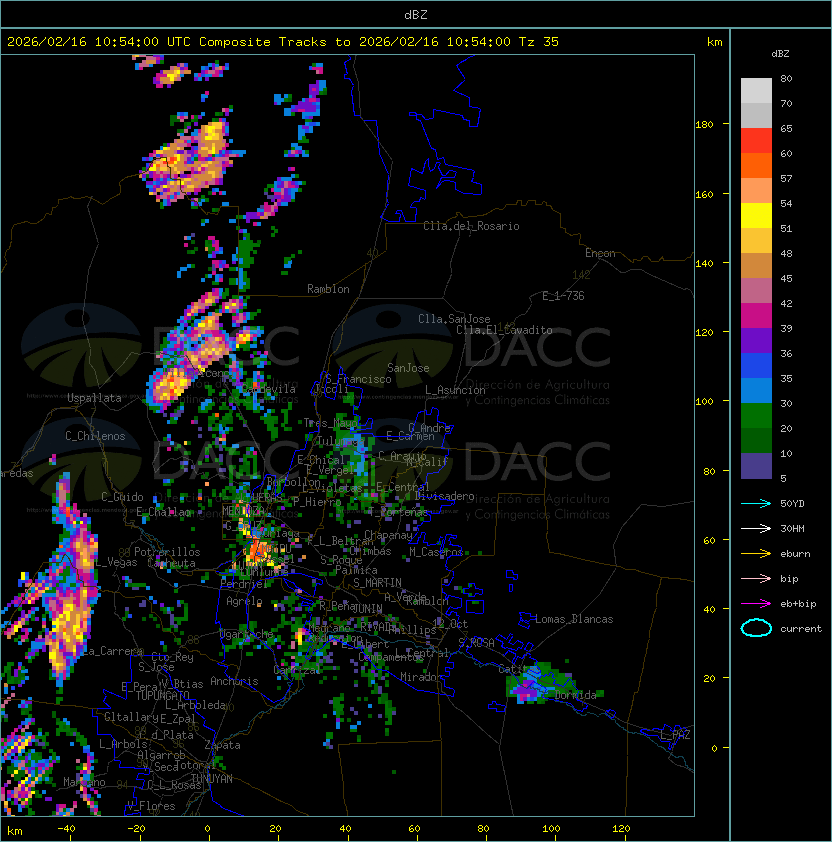This screenshot has height=842, width=832.
Task: Click the 'Divisadero' map label
Action: point(444,496)
